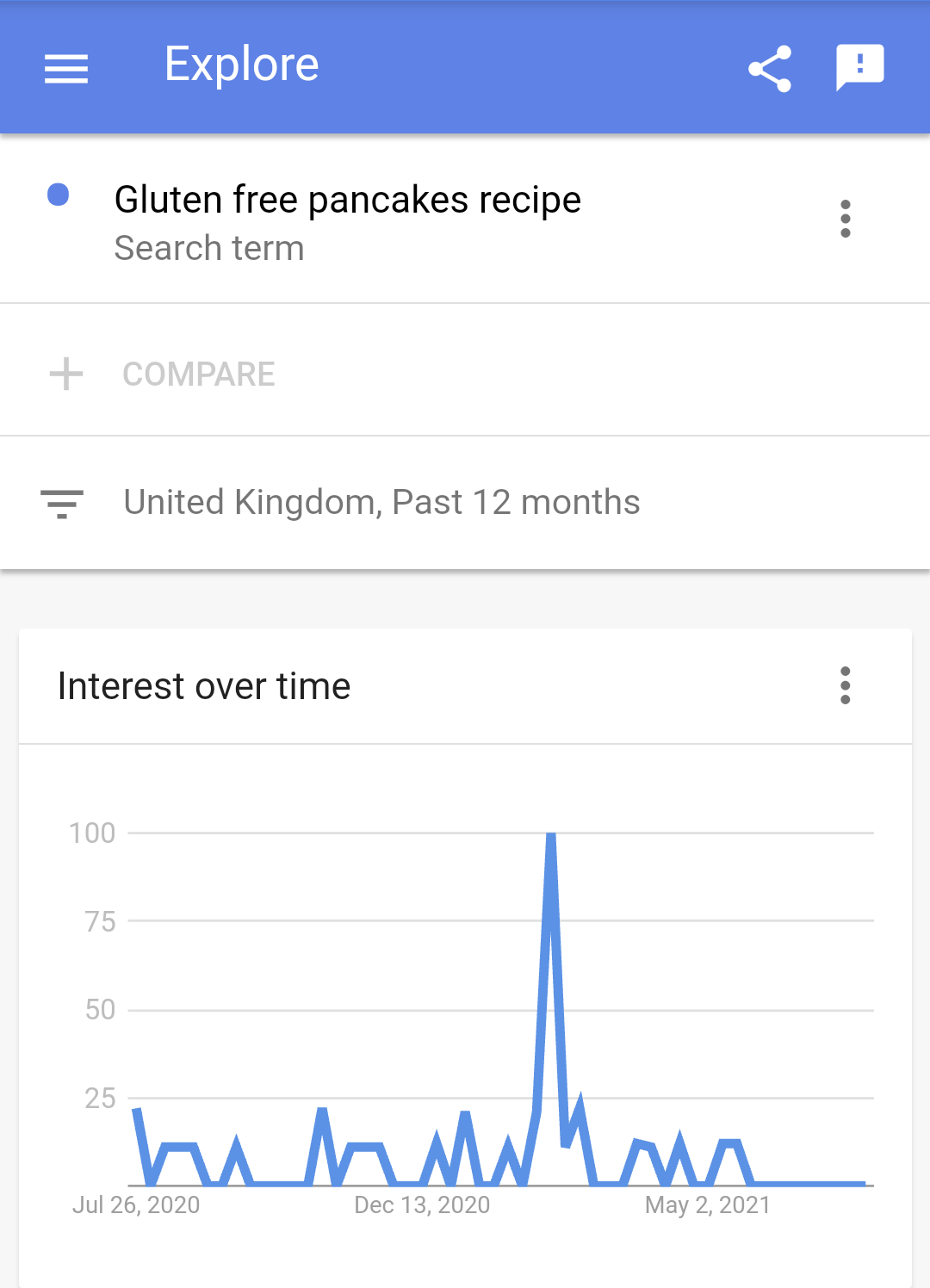Click the 50 gridline value label
The height and width of the screenshot is (1288, 930).
100,1009
